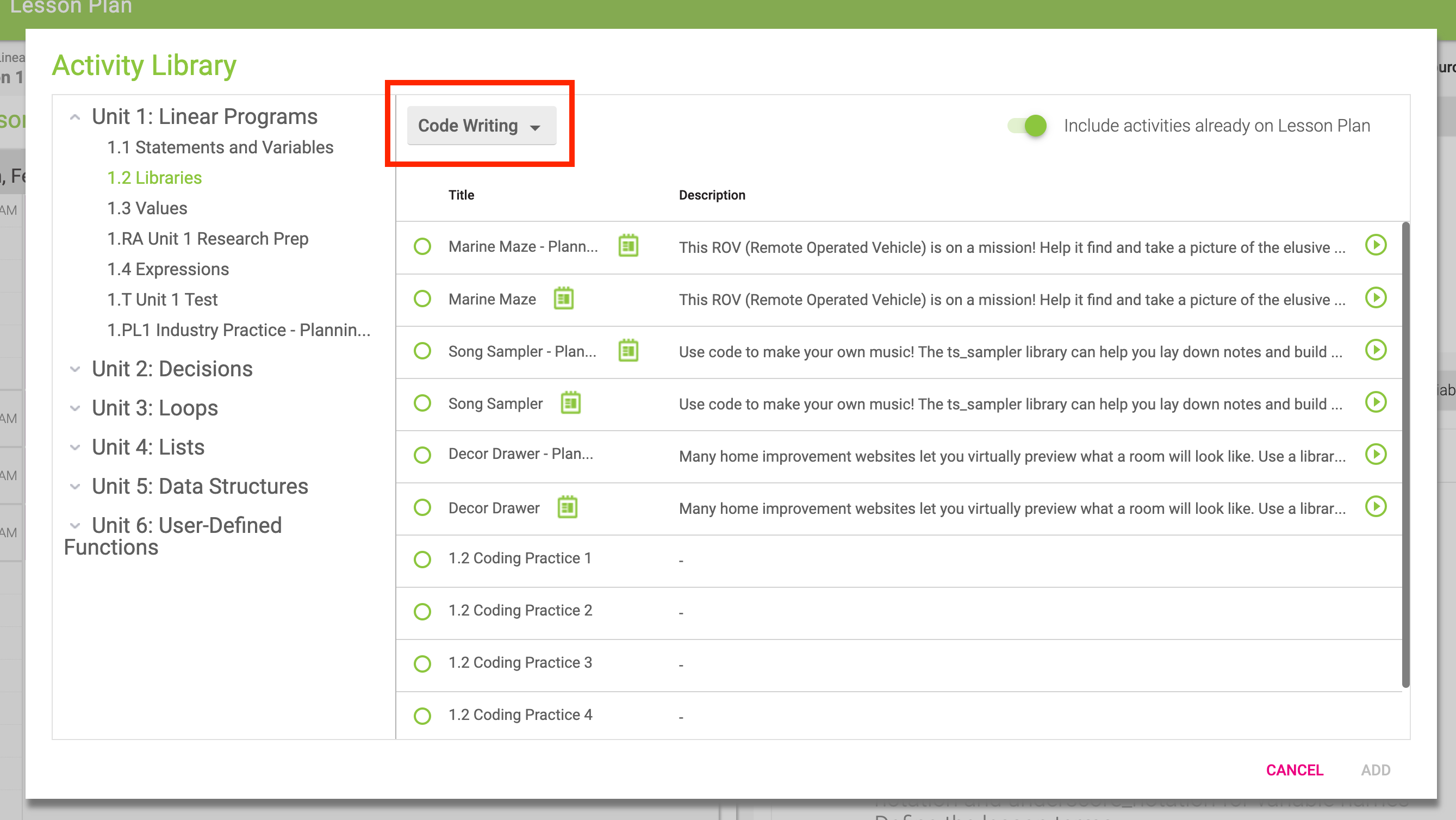Click Decor Drawer description text

pyautogui.click(x=1012, y=508)
